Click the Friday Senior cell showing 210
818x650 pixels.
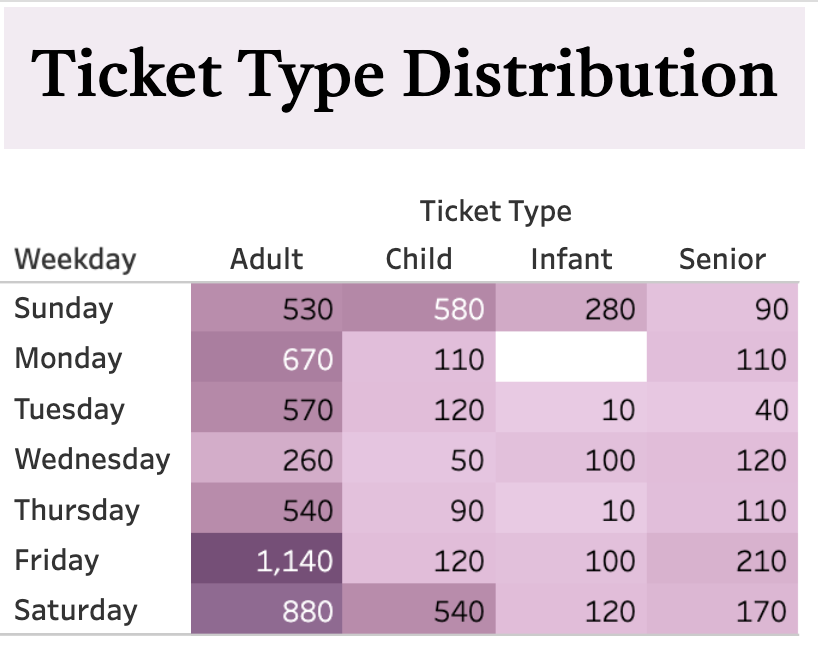pyautogui.click(x=723, y=558)
